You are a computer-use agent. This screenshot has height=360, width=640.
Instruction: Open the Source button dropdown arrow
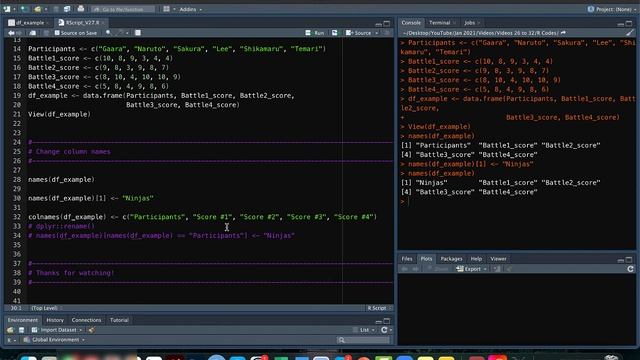pyautogui.click(x=376, y=33)
